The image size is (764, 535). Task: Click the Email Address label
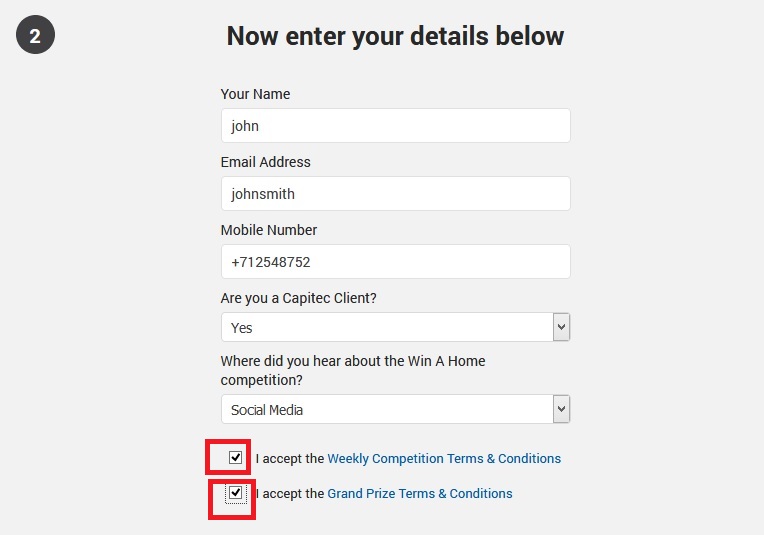[265, 162]
